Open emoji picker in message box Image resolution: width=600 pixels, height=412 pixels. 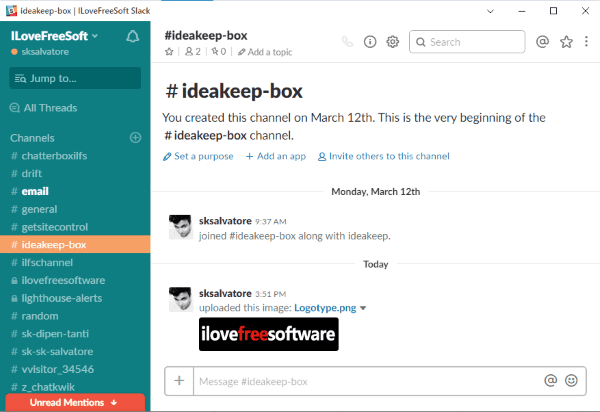click(x=571, y=380)
